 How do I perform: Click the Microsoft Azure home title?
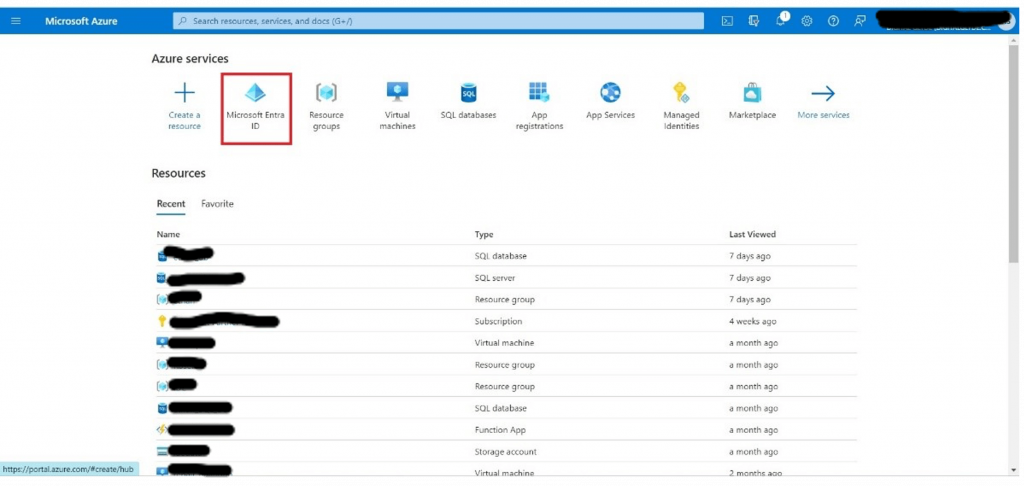point(81,21)
